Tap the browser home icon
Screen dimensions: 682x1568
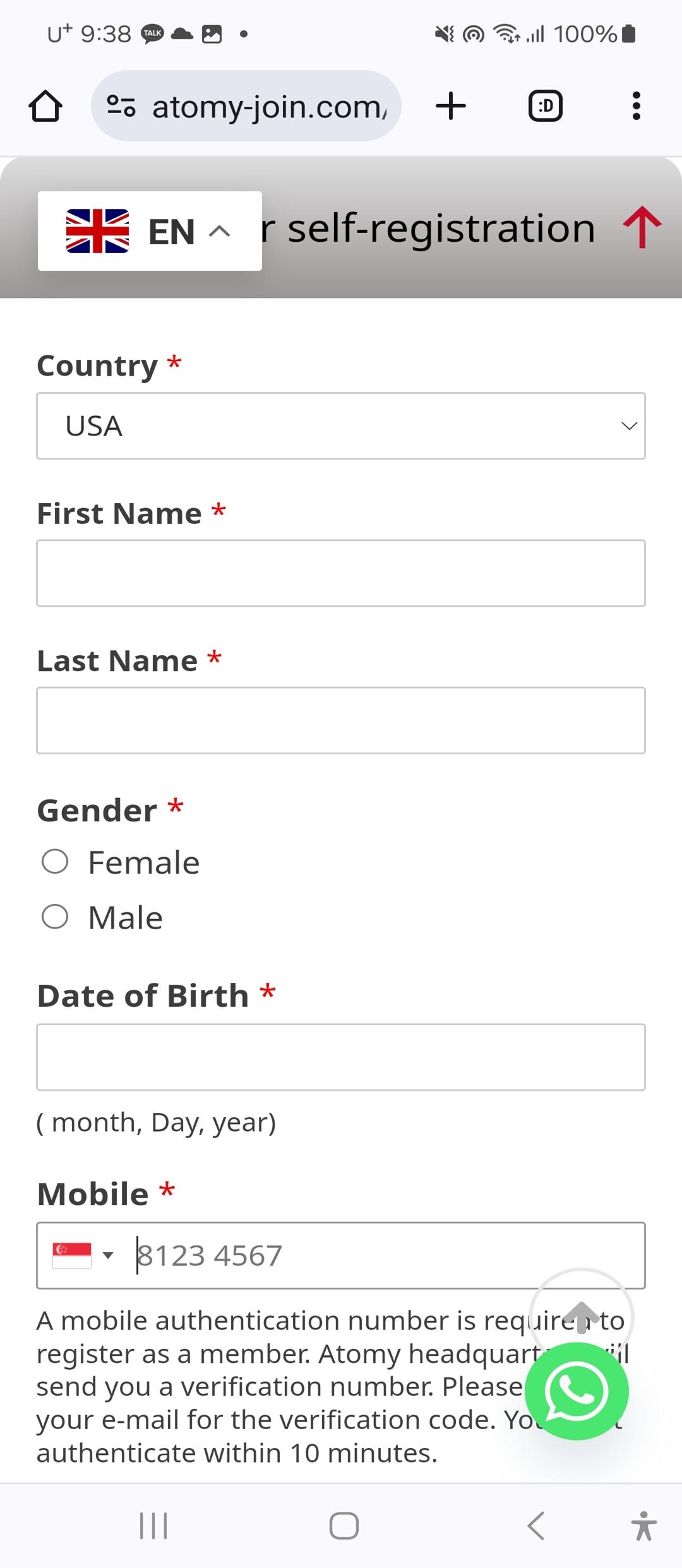coord(45,105)
